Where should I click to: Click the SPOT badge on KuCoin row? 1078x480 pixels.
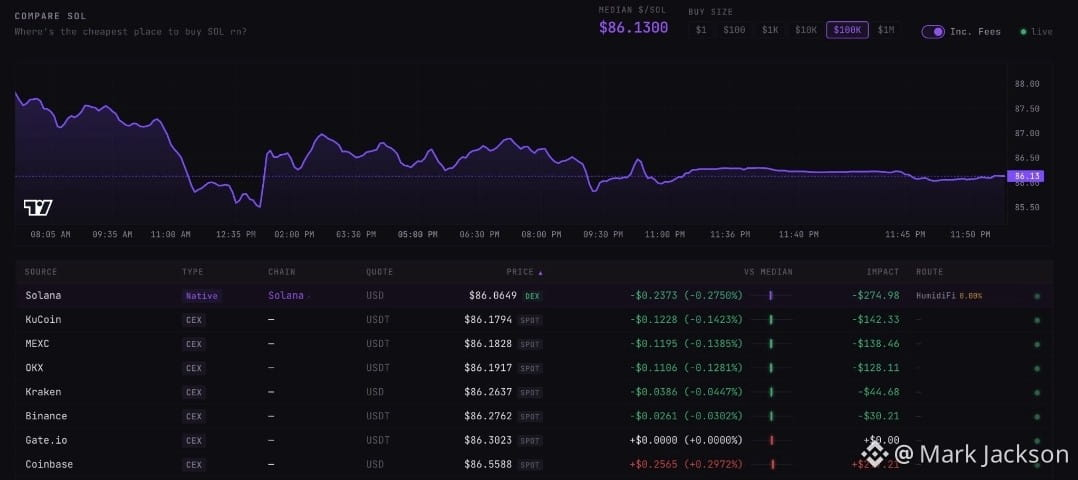pos(530,320)
